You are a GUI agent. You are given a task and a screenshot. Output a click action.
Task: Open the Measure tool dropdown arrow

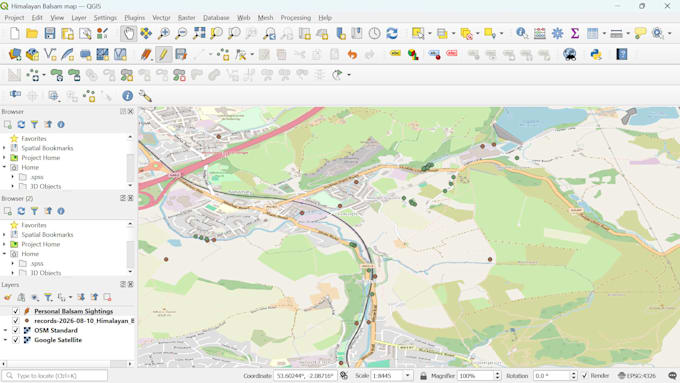628,33
